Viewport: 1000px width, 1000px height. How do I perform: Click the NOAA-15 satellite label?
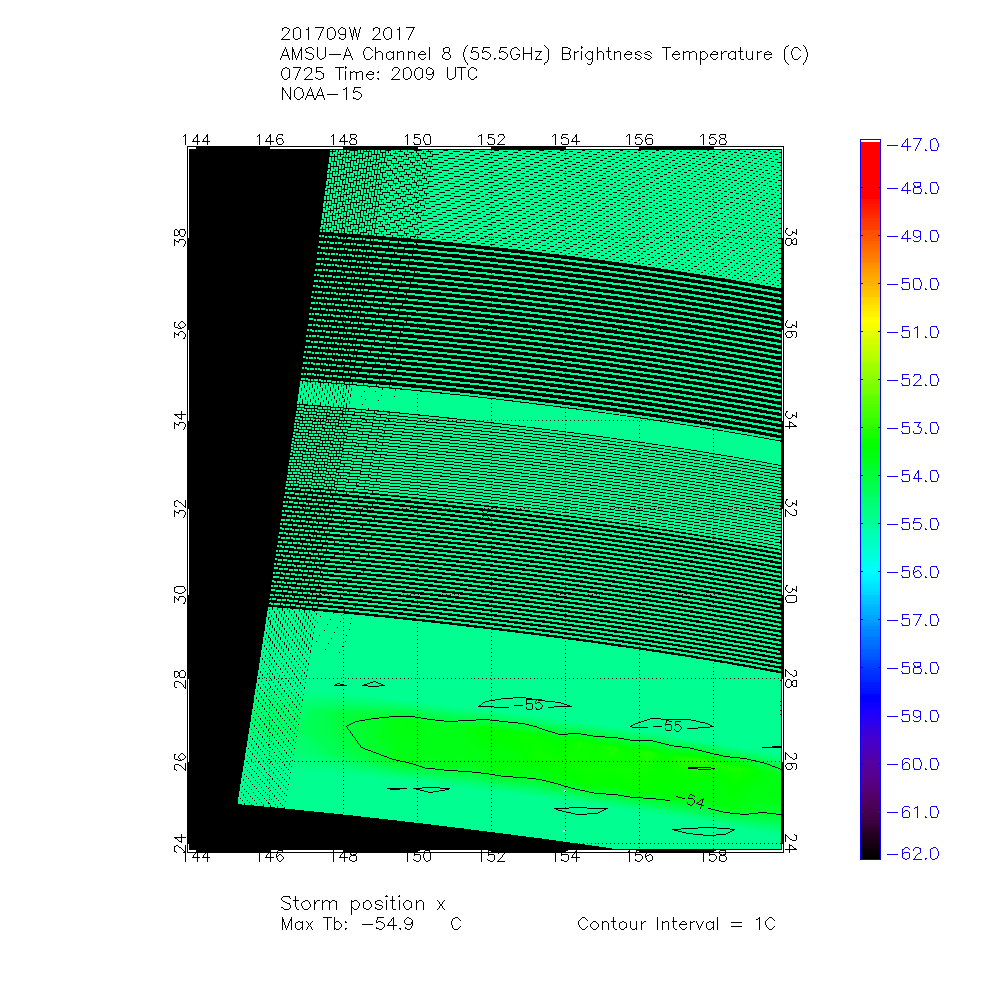(321, 95)
